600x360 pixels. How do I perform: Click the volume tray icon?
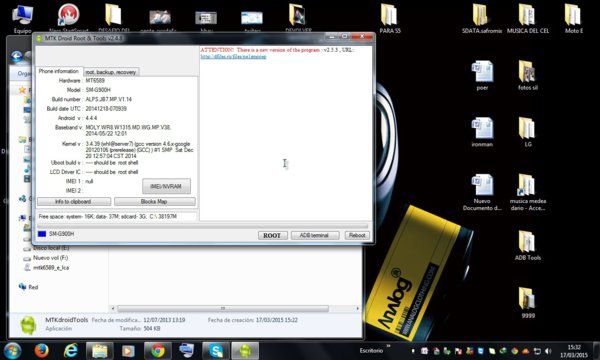coord(548,351)
